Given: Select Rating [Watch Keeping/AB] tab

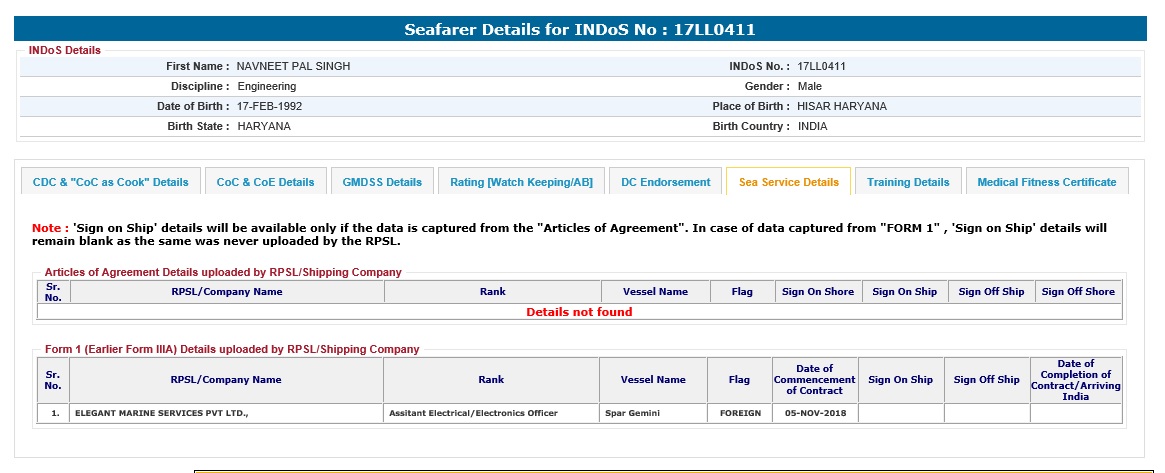Looking at the screenshot, I should (x=521, y=182).
